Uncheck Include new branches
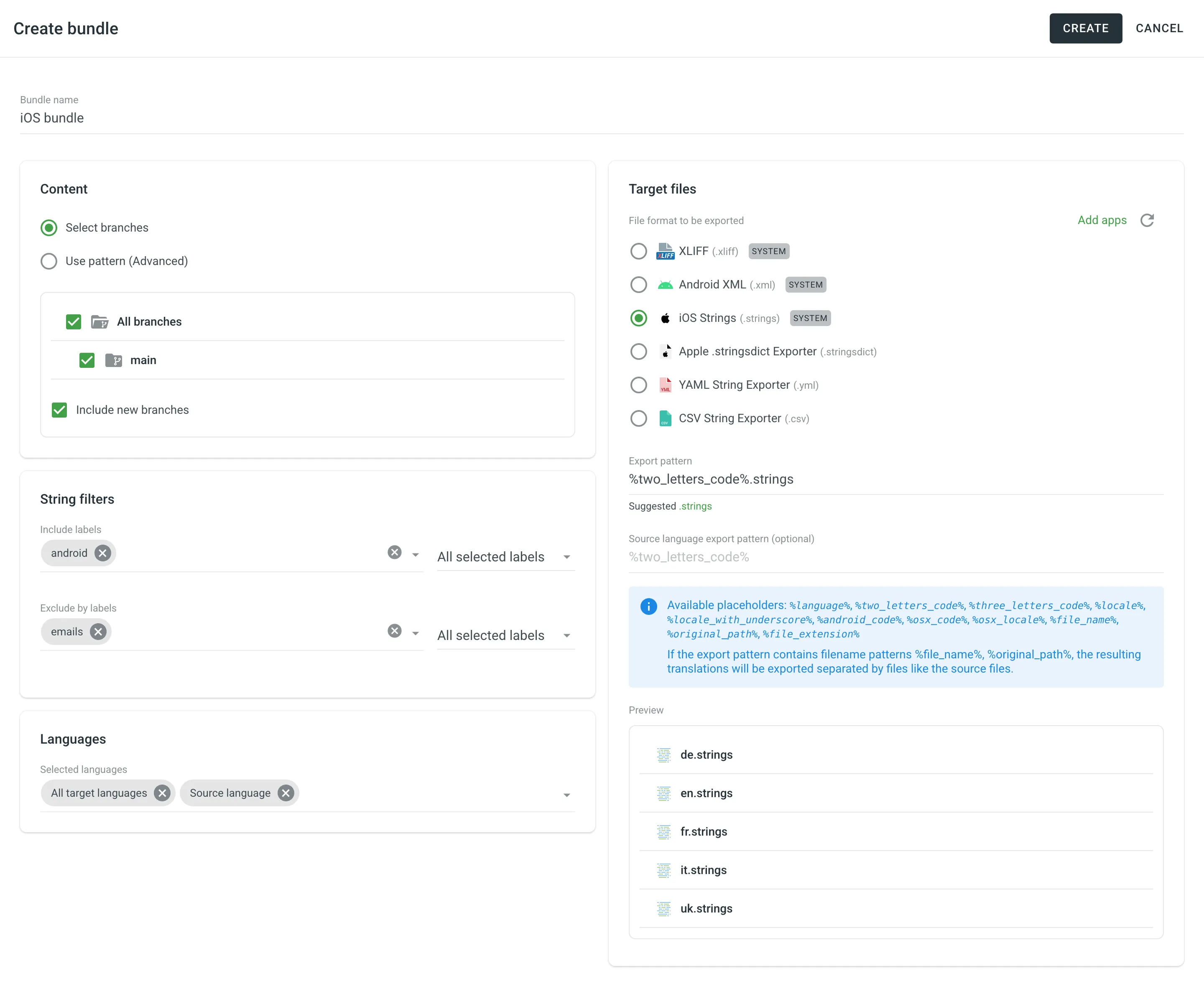This screenshot has height=994, width=1204. coord(59,410)
